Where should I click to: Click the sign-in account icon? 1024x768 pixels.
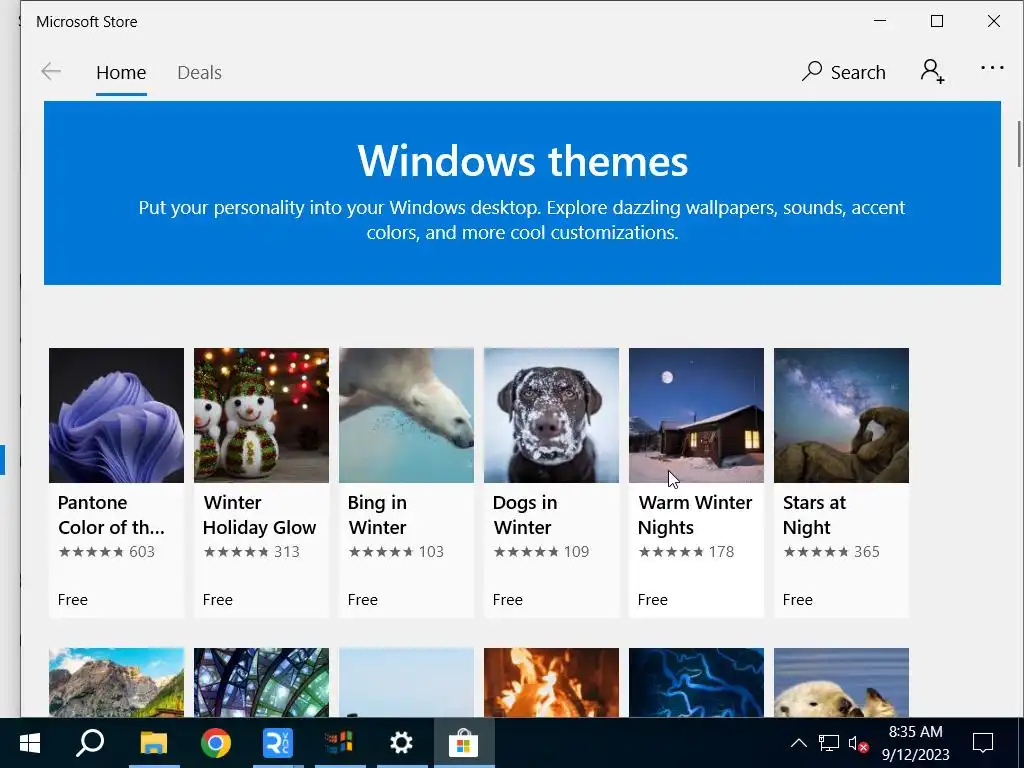click(x=933, y=71)
